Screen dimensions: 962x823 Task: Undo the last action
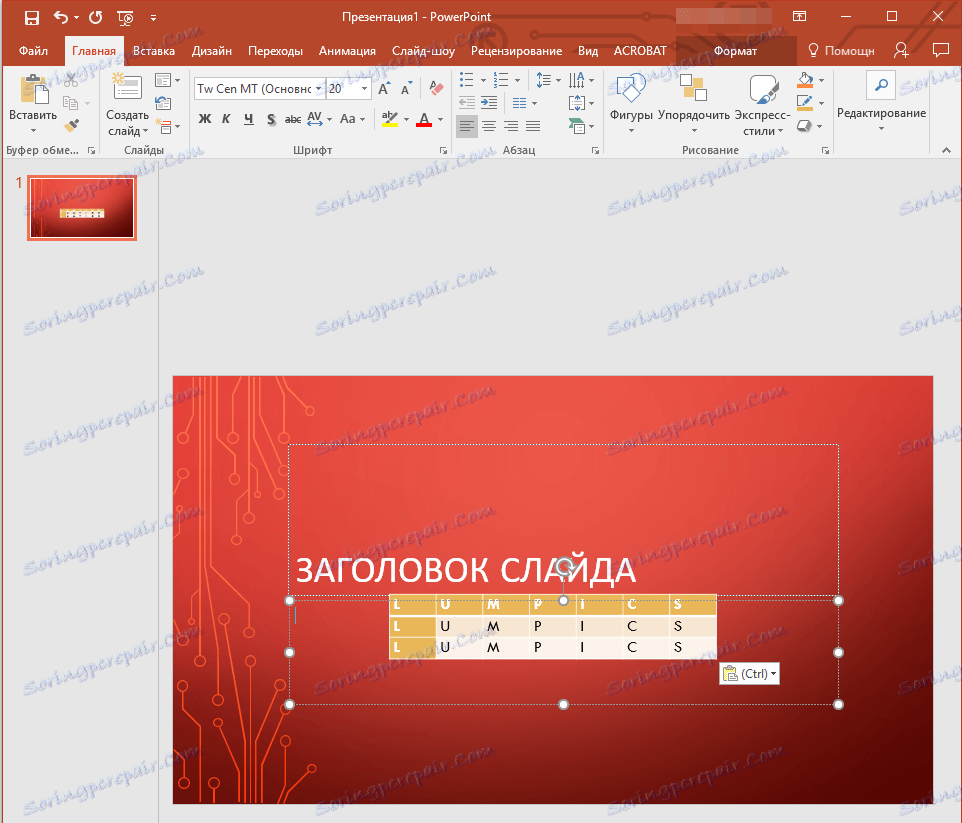pyautogui.click(x=61, y=17)
